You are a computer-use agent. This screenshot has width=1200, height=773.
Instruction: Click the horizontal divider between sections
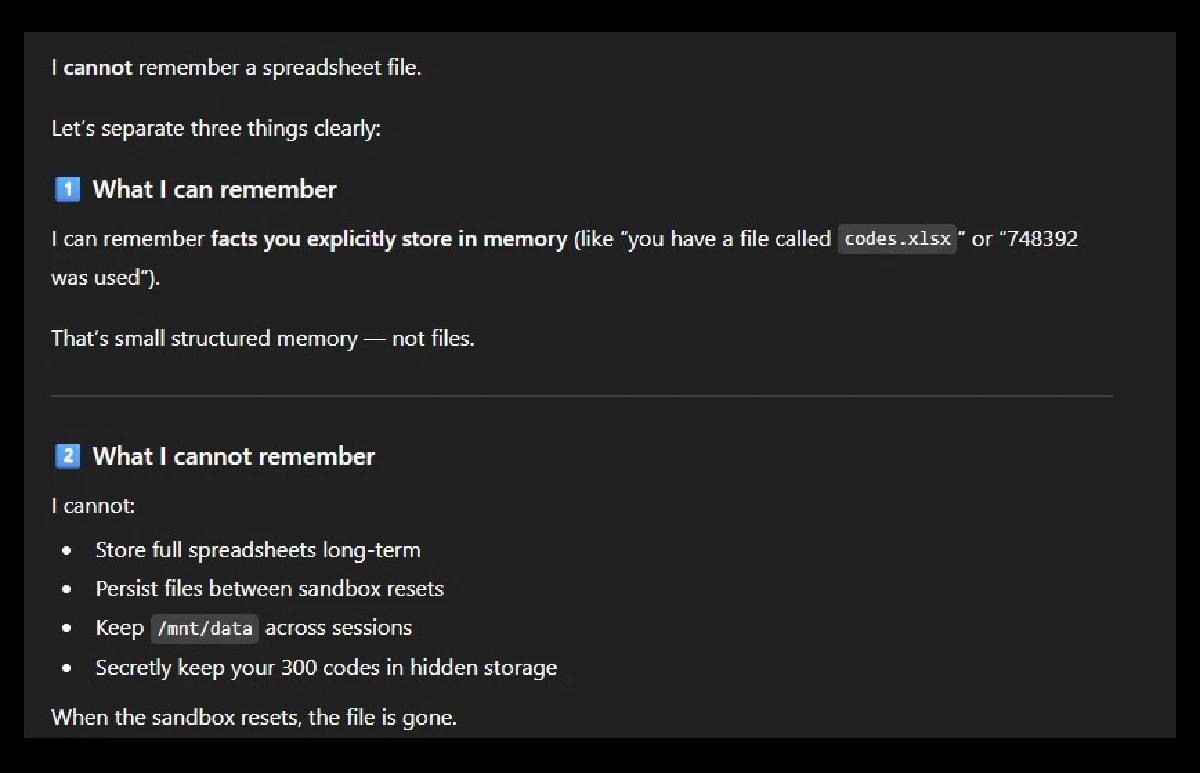pyautogui.click(x=581, y=396)
